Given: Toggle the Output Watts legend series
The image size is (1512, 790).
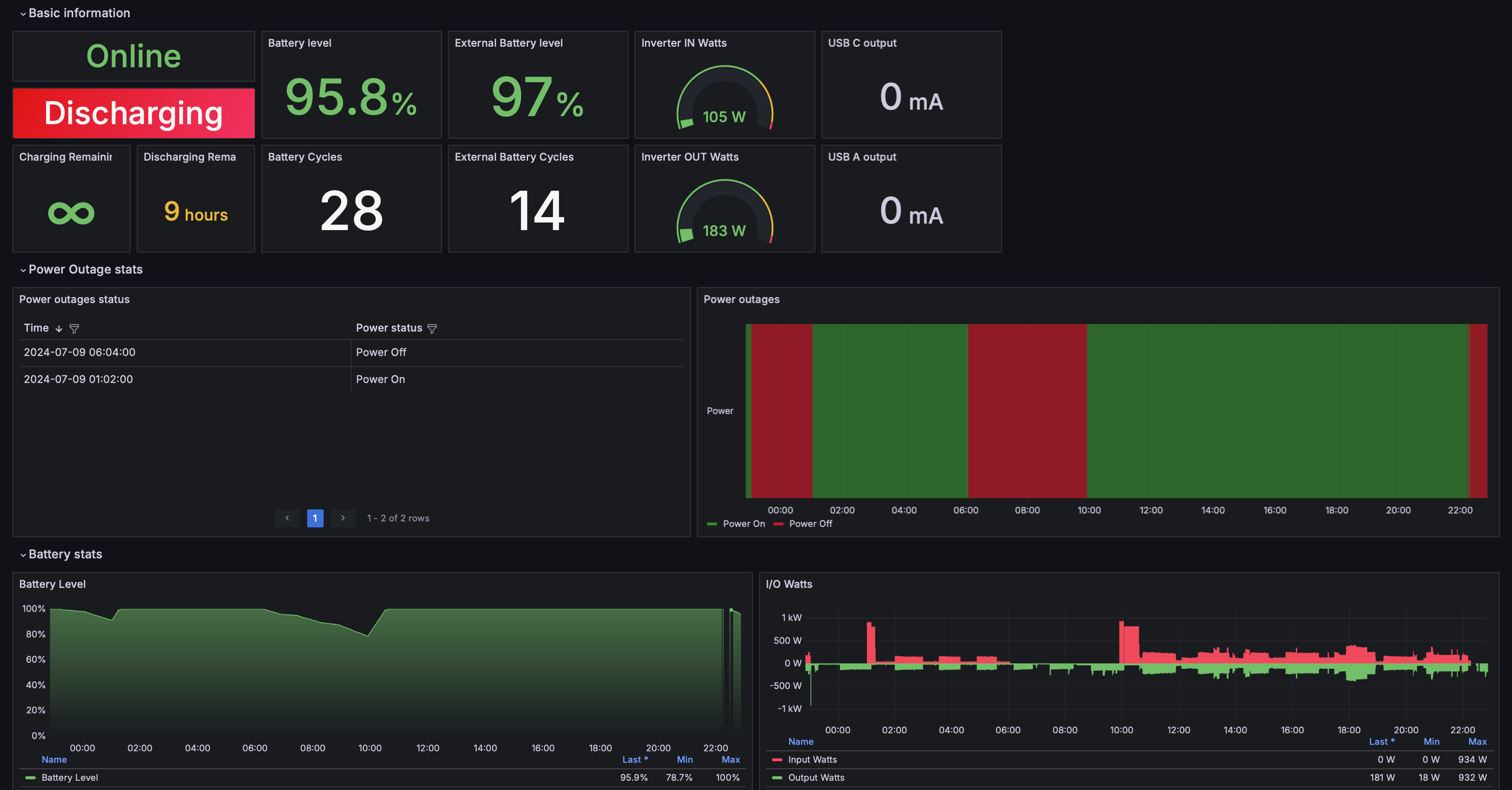Looking at the screenshot, I should (x=818, y=777).
